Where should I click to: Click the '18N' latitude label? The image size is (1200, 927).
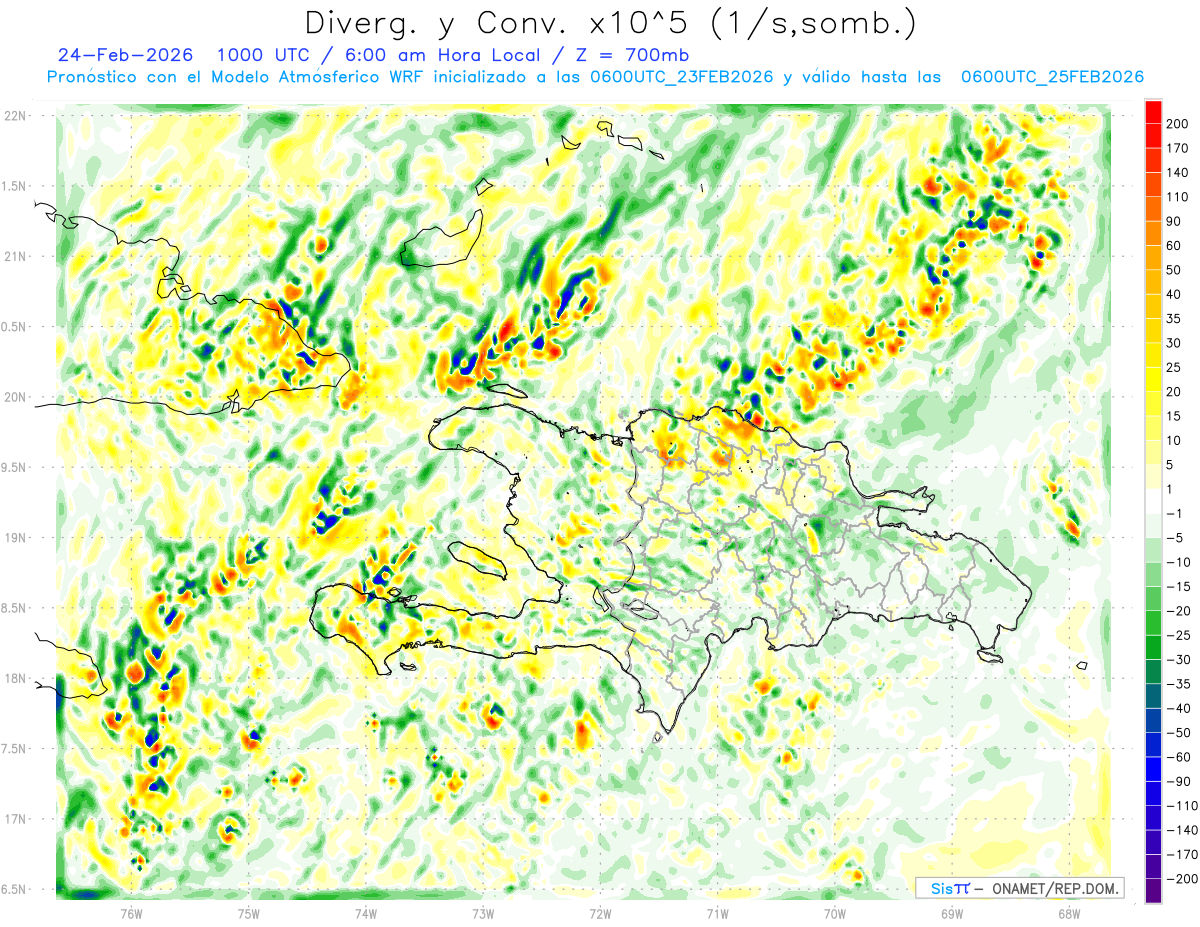(16, 679)
